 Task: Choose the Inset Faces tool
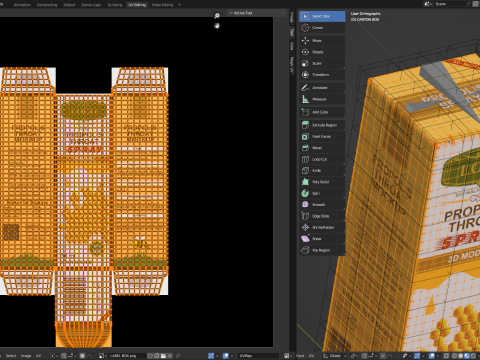(x=322, y=136)
